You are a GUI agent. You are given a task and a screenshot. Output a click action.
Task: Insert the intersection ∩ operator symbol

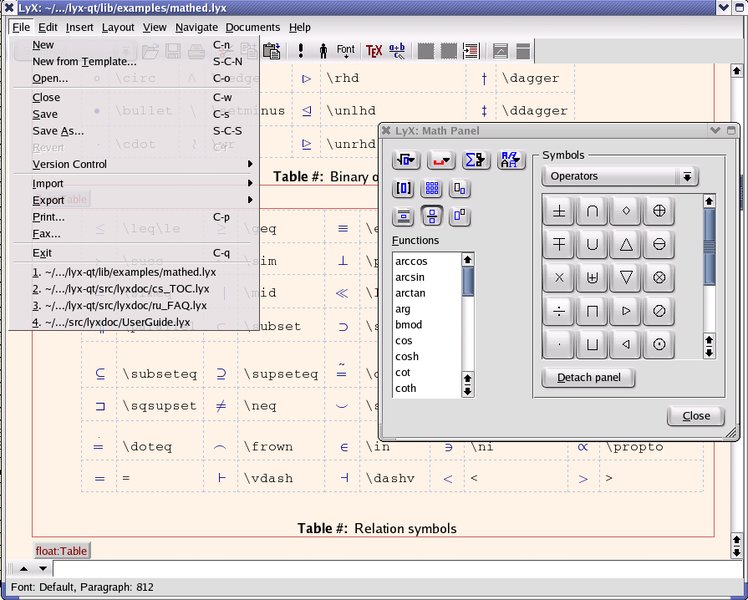point(592,210)
